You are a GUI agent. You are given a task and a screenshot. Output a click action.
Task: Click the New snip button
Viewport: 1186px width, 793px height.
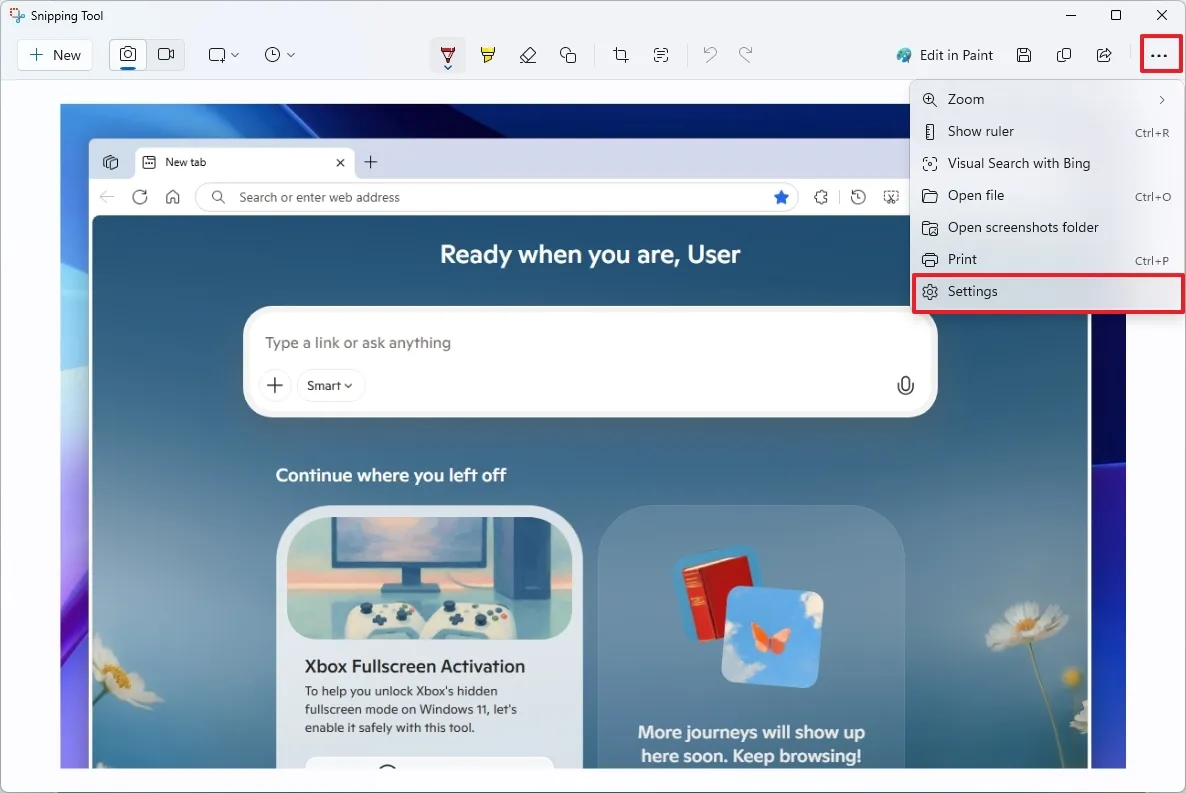point(54,55)
